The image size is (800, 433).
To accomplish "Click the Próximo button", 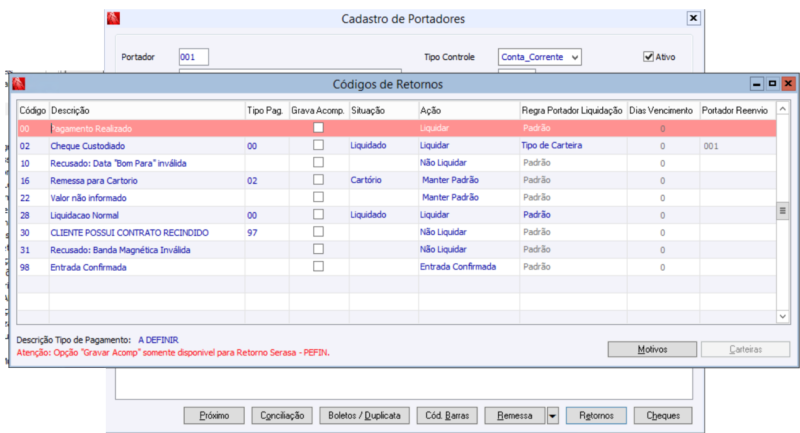I will tap(214, 416).
